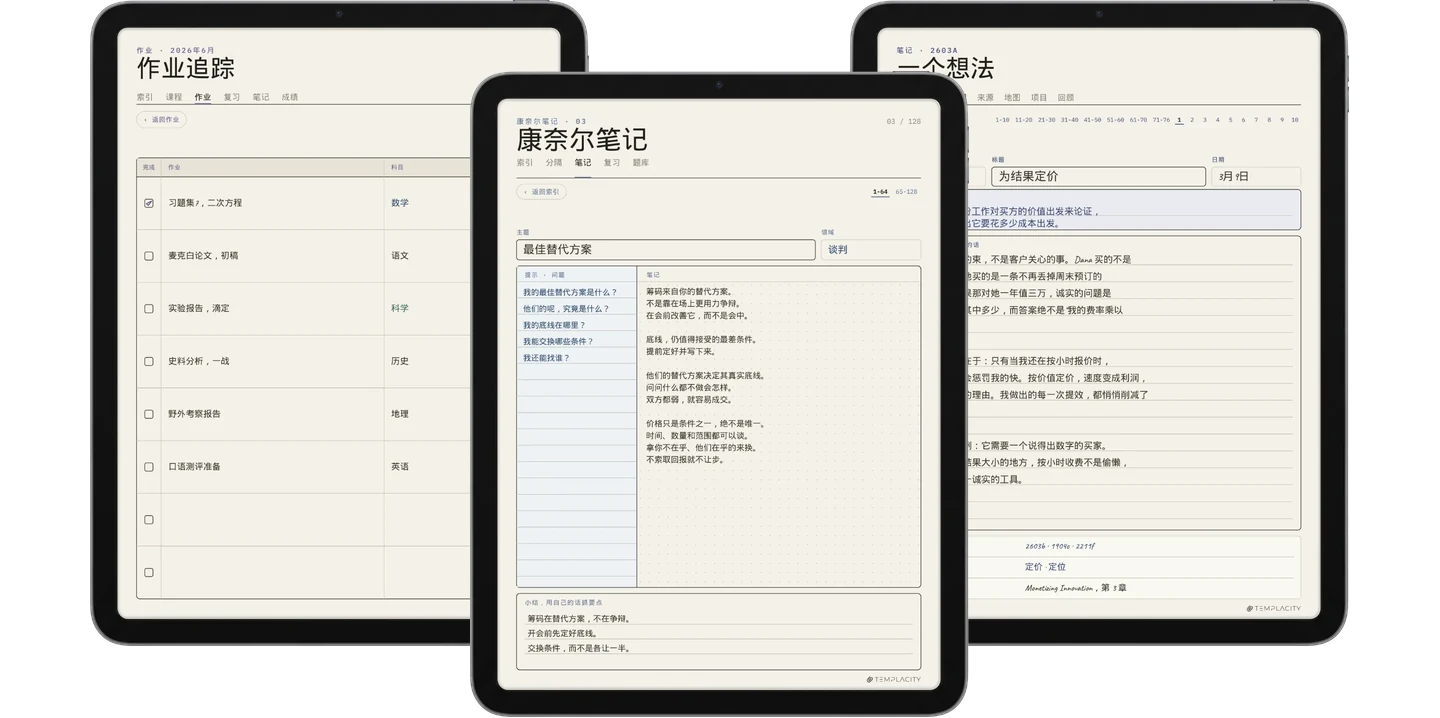Click summary line 开会前先定好底线。
This screenshot has width=1440, height=718.
point(563,634)
